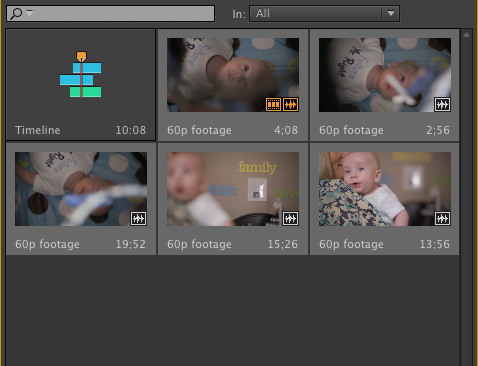
Task: Click the 60p footage label of 15;26 clip
Action: pos(199,244)
